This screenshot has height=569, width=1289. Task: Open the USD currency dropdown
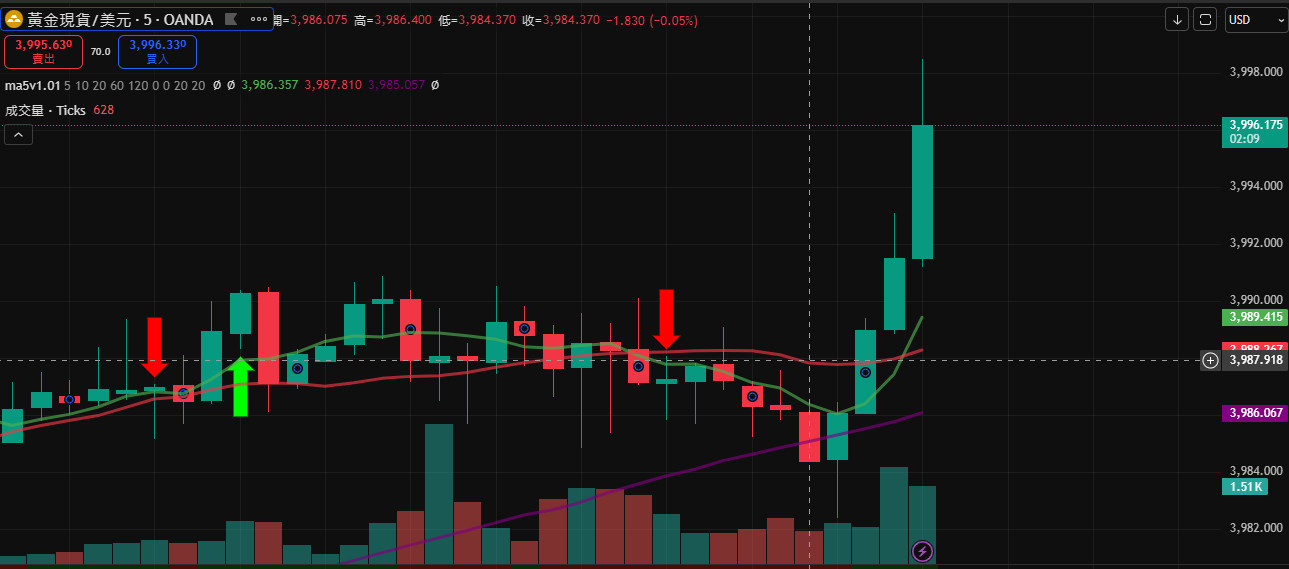1255,20
